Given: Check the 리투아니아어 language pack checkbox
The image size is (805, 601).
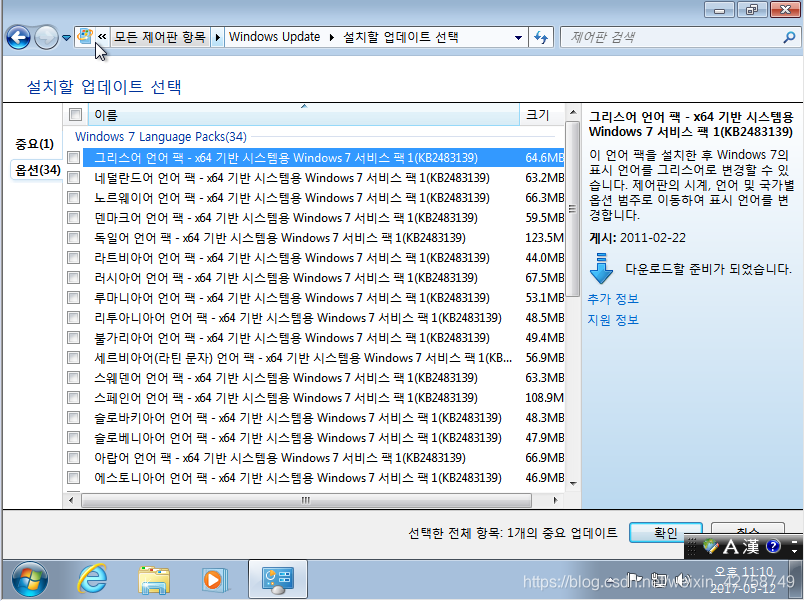Looking at the screenshot, I should pyautogui.click(x=74, y=318).
